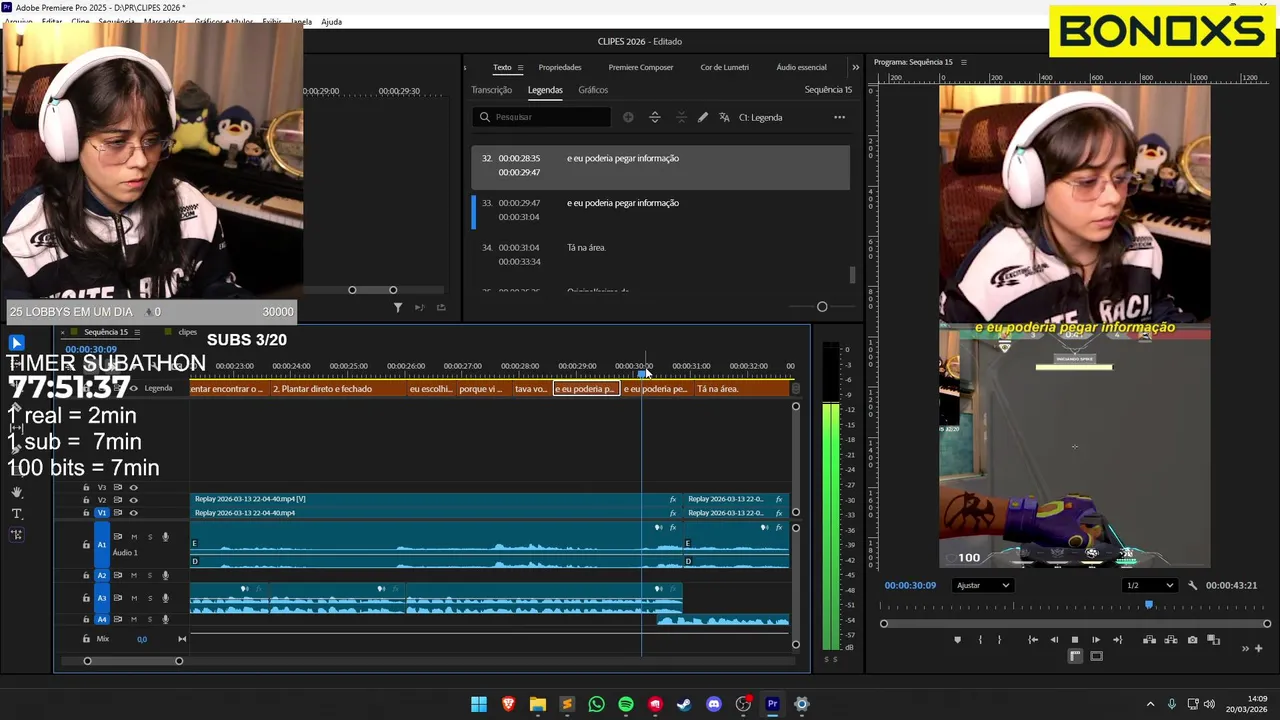This screenshot has width=1280, height=720.
Task: Open the C1: Legenda caption track selector
Action: click(760, 117)
